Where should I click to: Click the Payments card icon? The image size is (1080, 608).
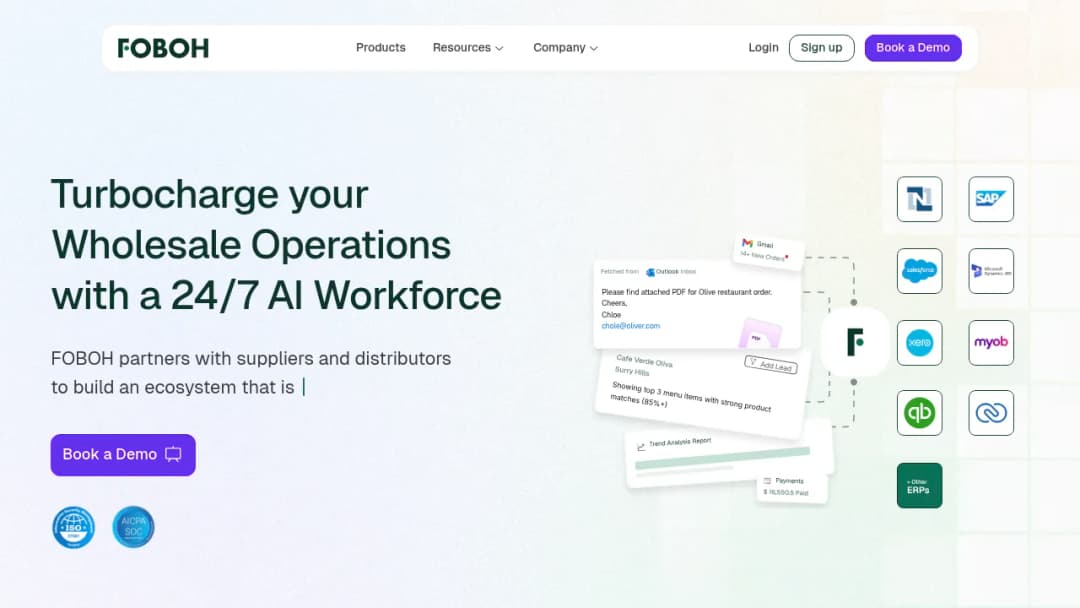pos(767,481)
